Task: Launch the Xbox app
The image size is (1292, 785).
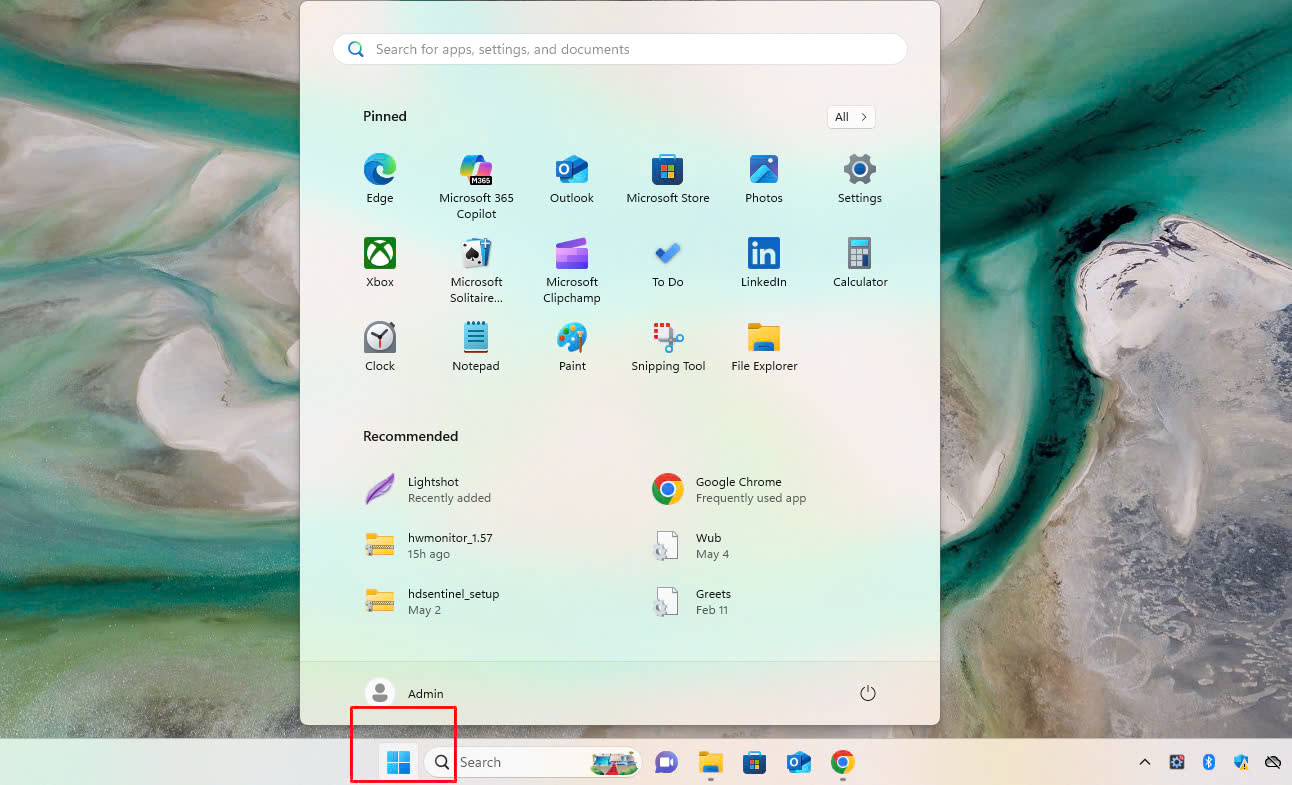Action: [380, 263]
